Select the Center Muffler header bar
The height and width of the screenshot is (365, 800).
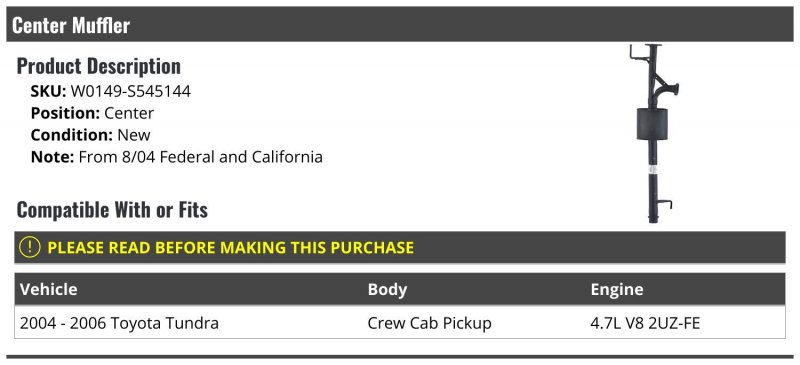point(399,25)
